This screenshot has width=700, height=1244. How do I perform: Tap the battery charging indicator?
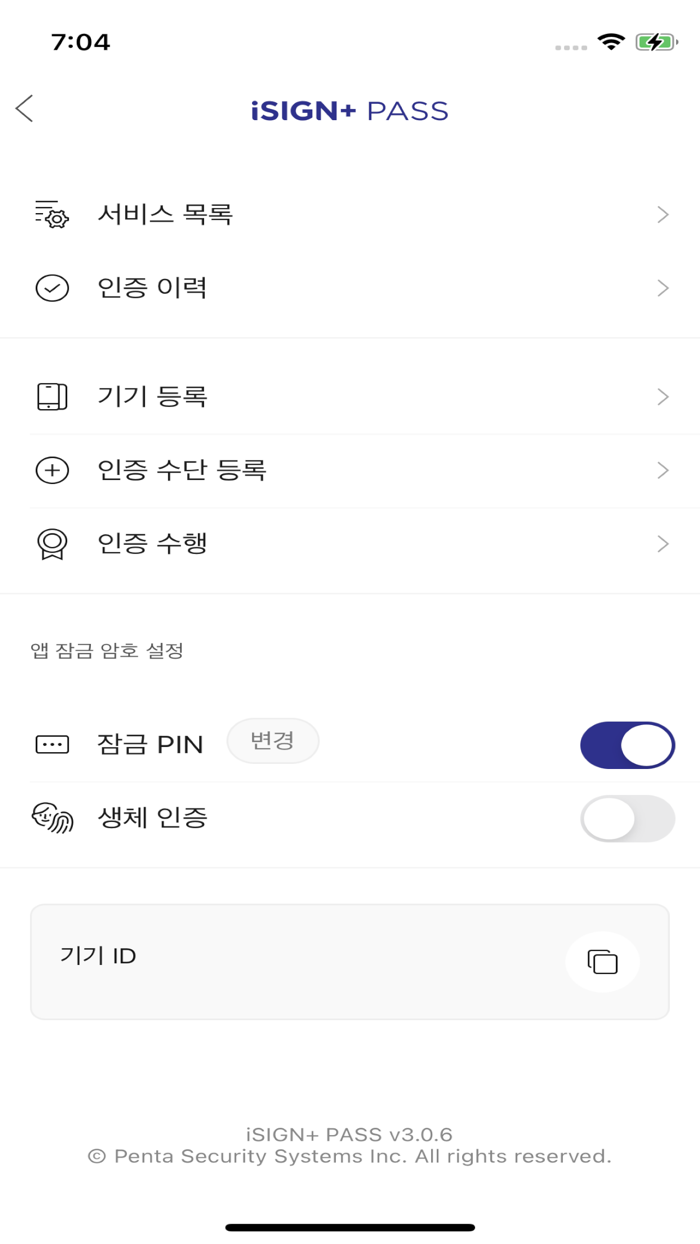[x=656, y=43]
